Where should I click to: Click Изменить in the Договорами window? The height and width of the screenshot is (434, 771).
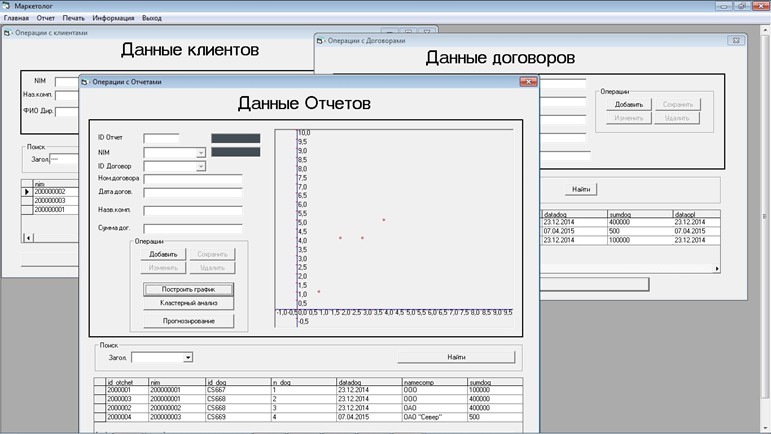click(x=629, y=118)
